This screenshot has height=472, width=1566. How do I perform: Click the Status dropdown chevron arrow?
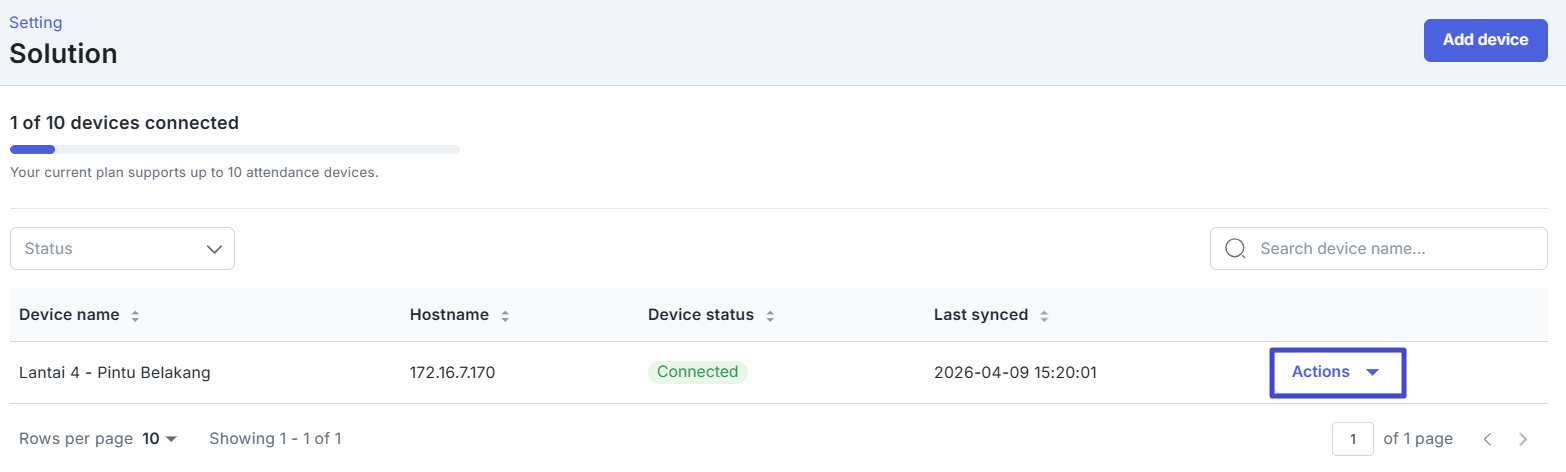pos(214,249)
